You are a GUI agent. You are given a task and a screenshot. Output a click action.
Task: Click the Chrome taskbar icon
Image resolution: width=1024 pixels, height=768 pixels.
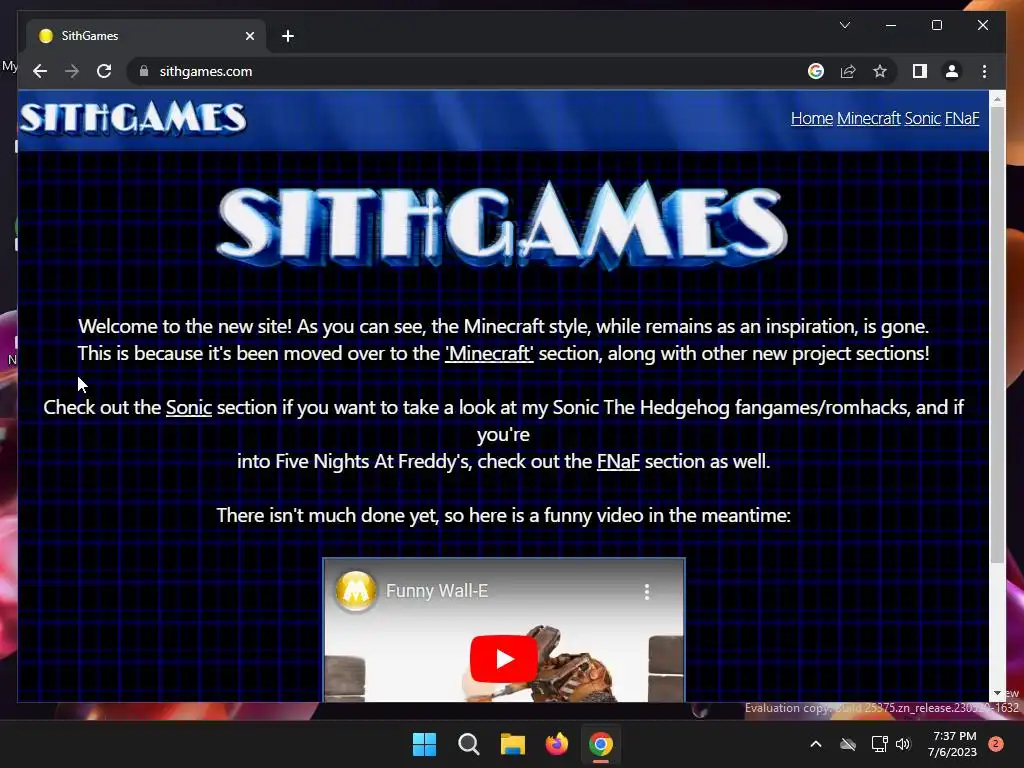[601, 744]
